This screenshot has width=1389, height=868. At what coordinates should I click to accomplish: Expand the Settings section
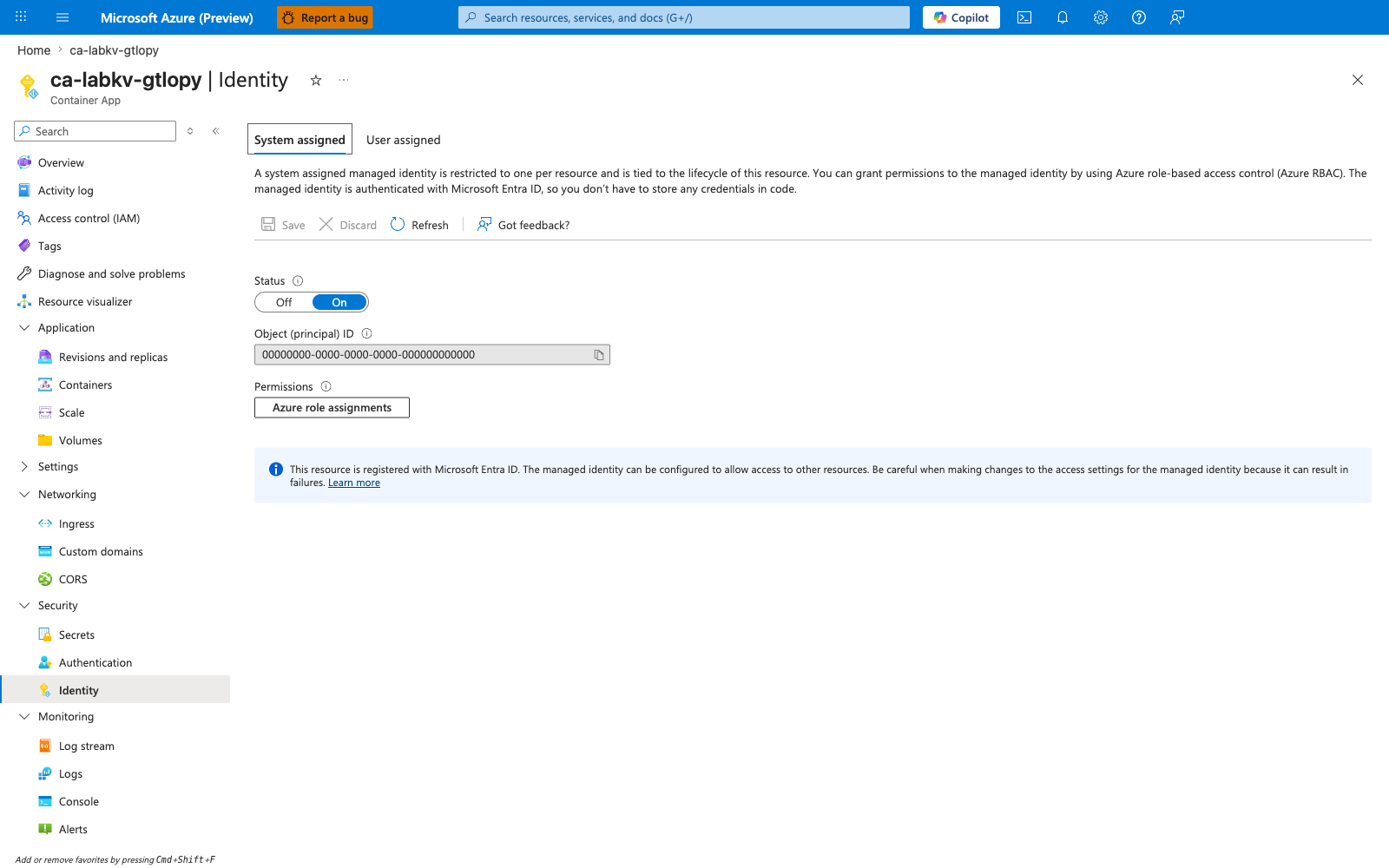pyautogui.click(x=24, y=466)
